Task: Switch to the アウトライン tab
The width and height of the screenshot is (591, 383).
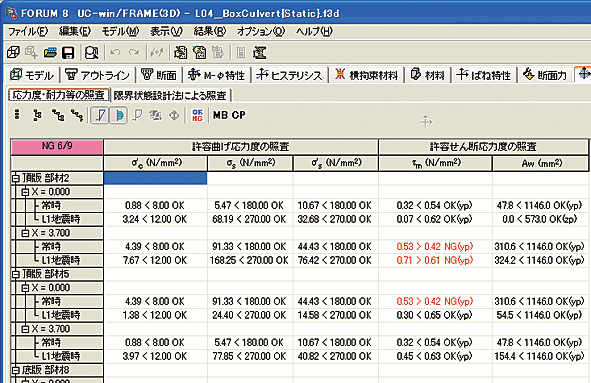Action: click(98, 75)
